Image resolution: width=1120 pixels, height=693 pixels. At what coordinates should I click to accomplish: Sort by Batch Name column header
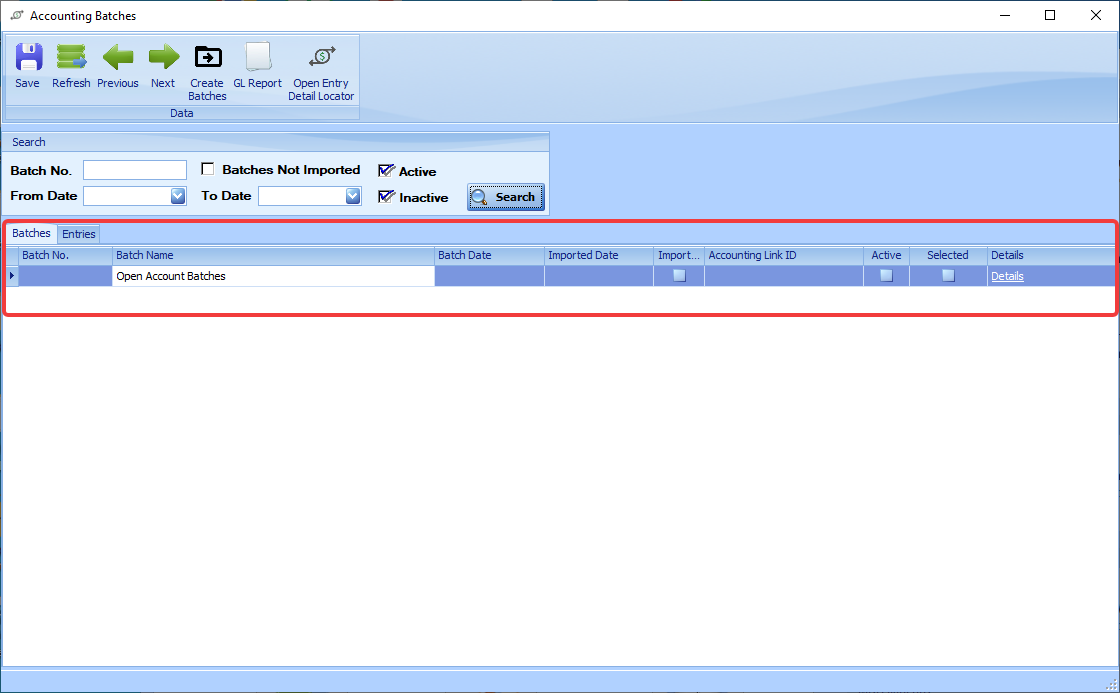tap(274, 256)
